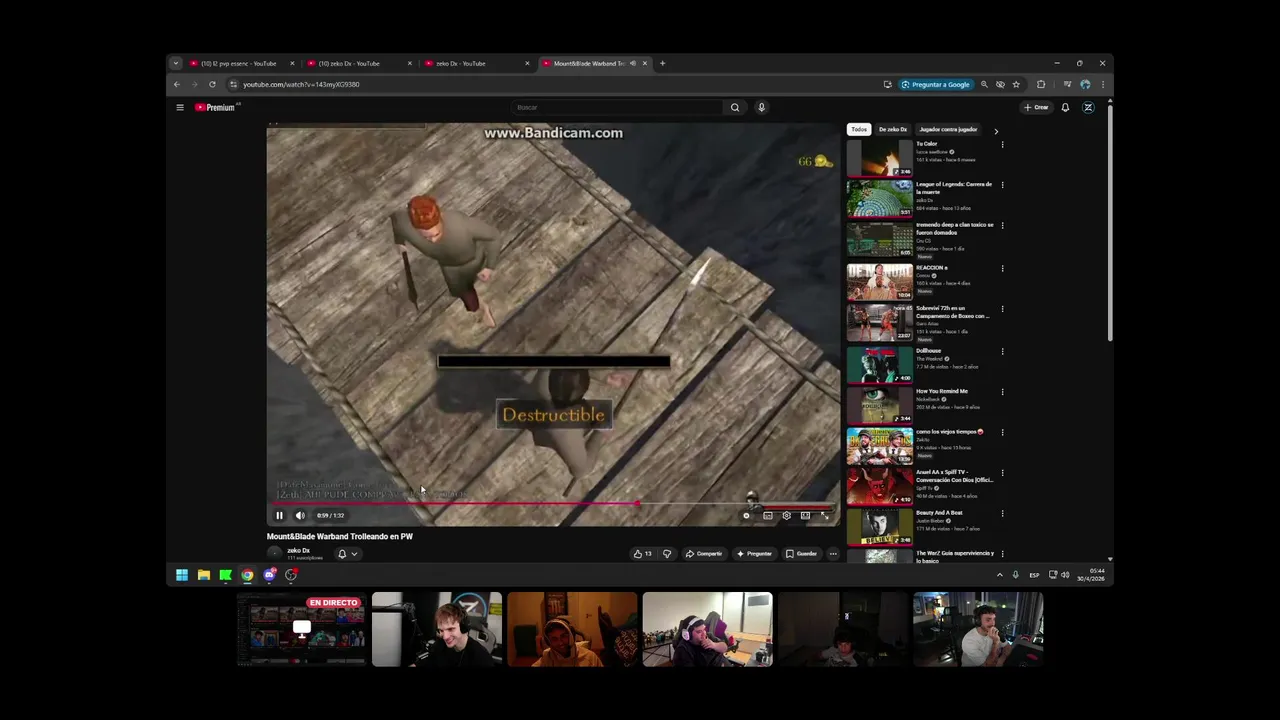Seek on the red video progress bar

pyautogui.click(x=553, y=503)
